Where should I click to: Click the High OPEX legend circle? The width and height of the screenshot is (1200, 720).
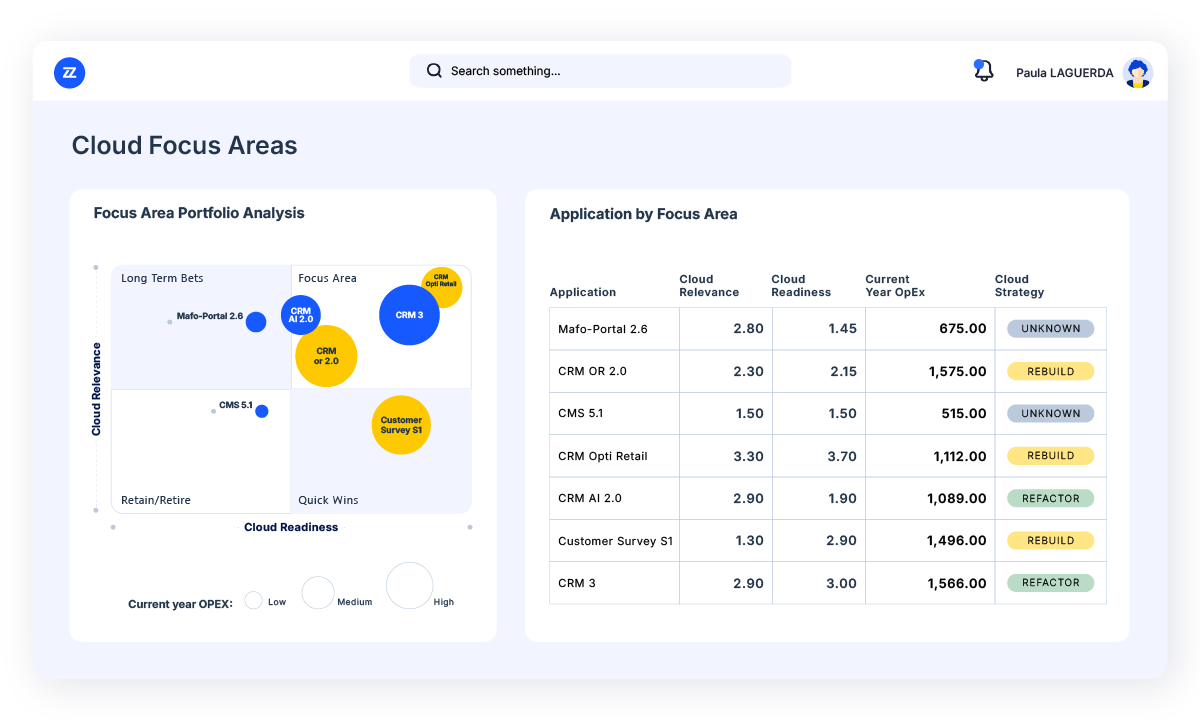tap(410, 585)
